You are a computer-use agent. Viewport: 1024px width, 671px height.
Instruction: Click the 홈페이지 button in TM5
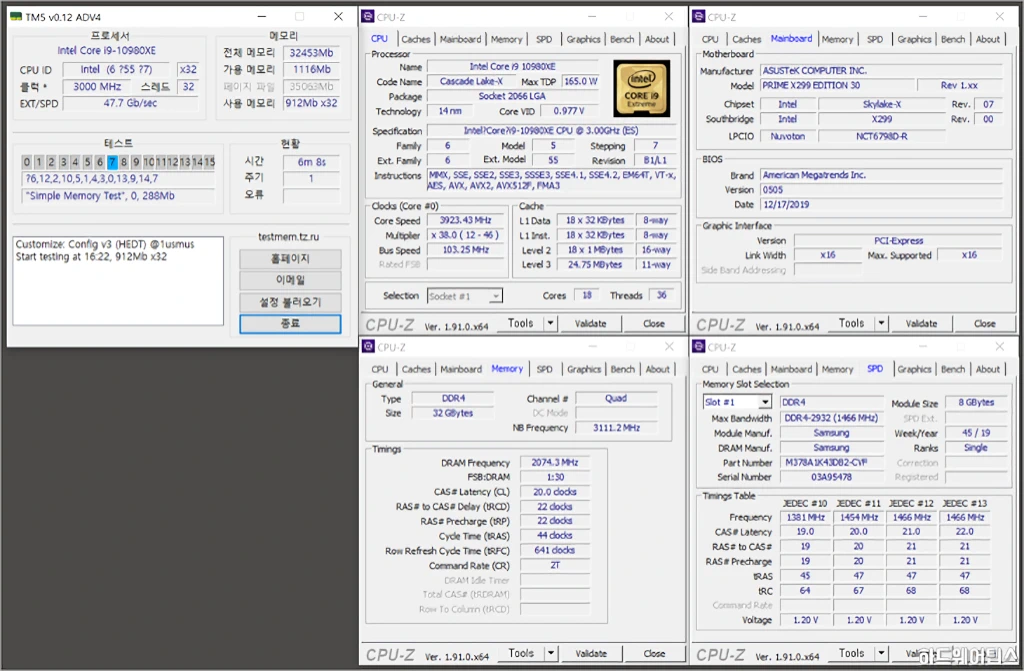coord(290,259)
